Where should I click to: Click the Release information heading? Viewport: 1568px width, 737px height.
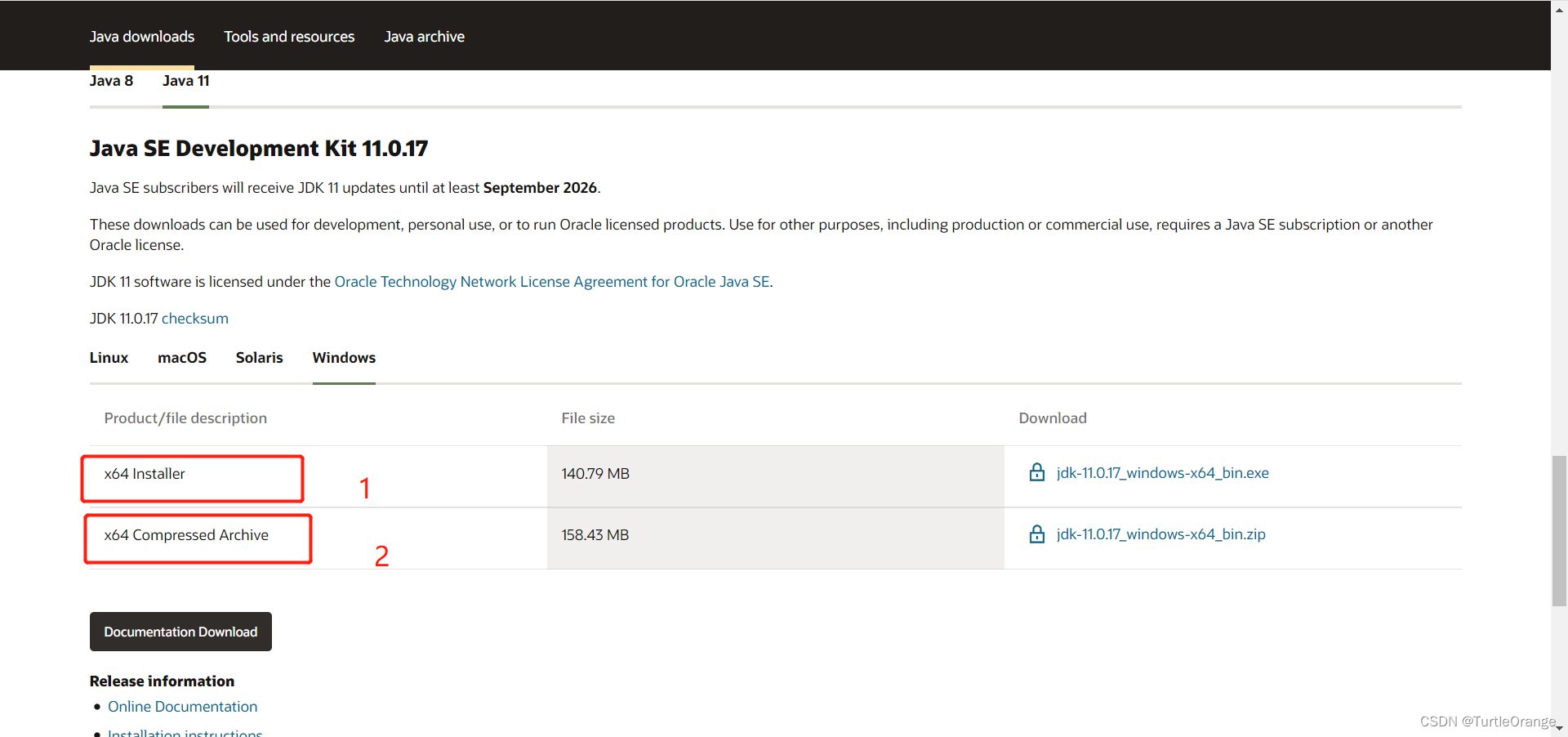[162, 681]
